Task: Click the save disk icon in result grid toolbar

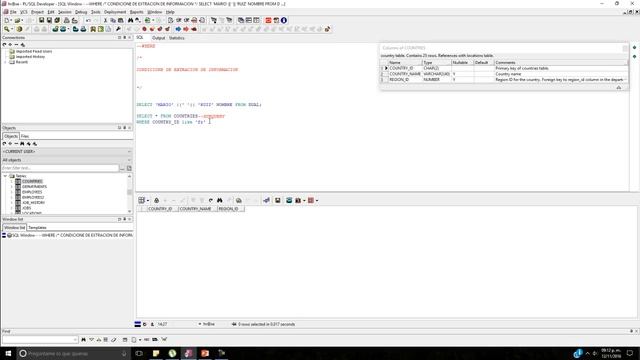Action: tap(278, 200)
